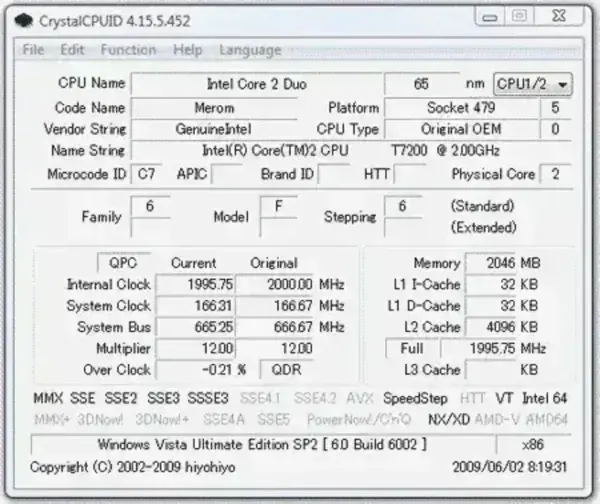Image resolution: width=600 pixels, height=504 pixels.
Task: Click the QDR button
Action: 286,370
